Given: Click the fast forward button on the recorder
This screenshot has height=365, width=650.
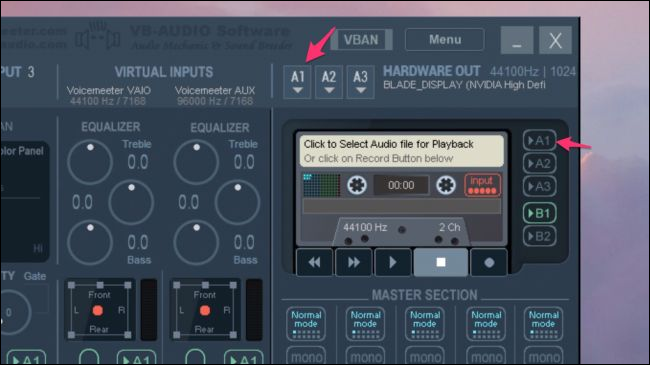Looking at the screenshot, I should (354, 262).
